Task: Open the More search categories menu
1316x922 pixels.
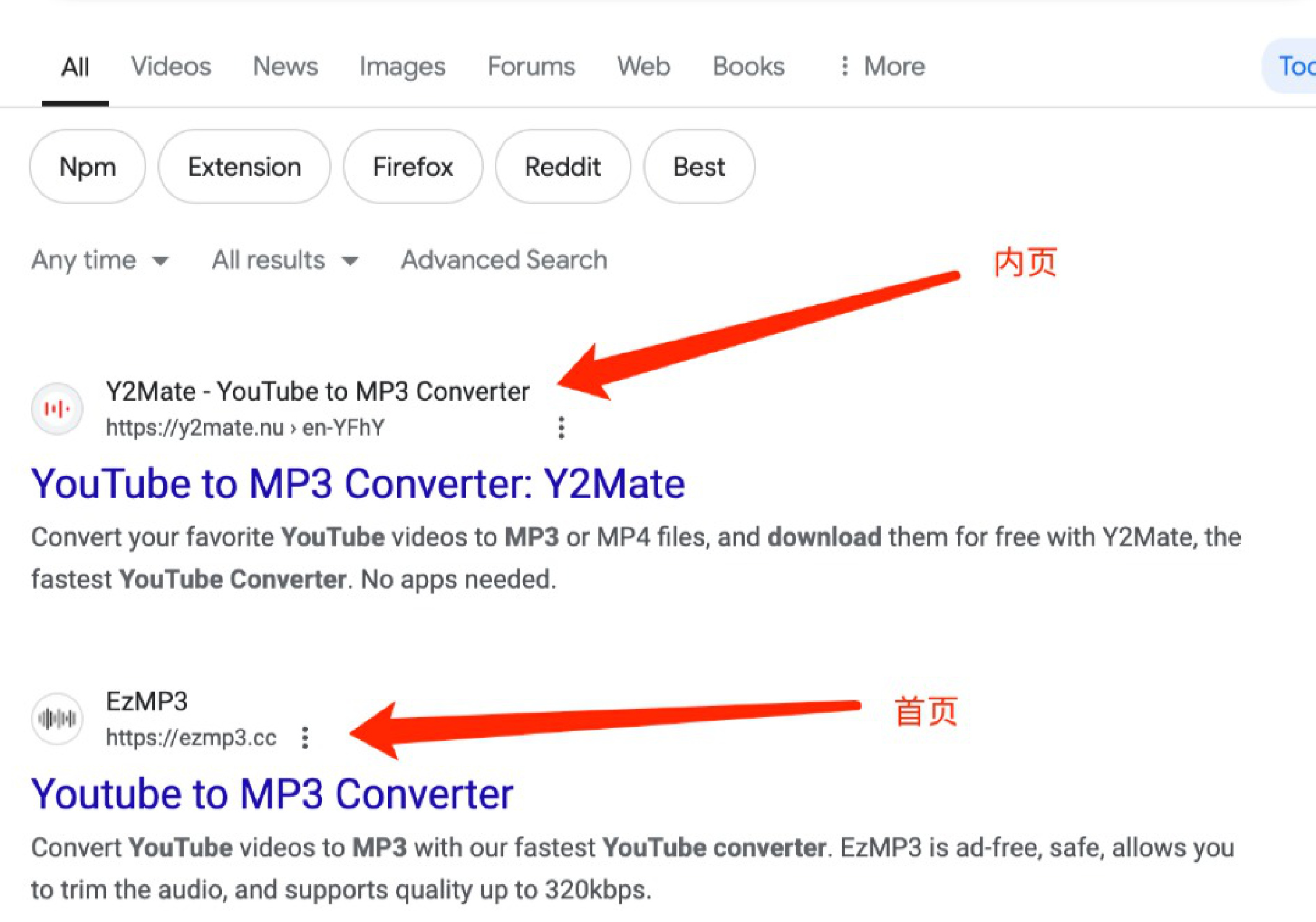Action: click(882, 66)
